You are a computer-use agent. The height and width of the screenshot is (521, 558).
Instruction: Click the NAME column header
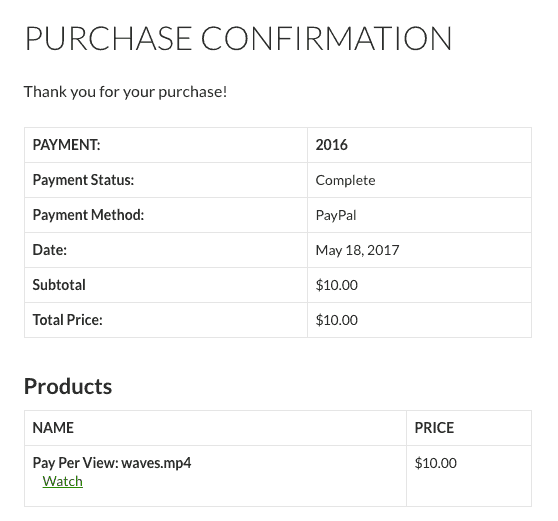pos(53,428)
